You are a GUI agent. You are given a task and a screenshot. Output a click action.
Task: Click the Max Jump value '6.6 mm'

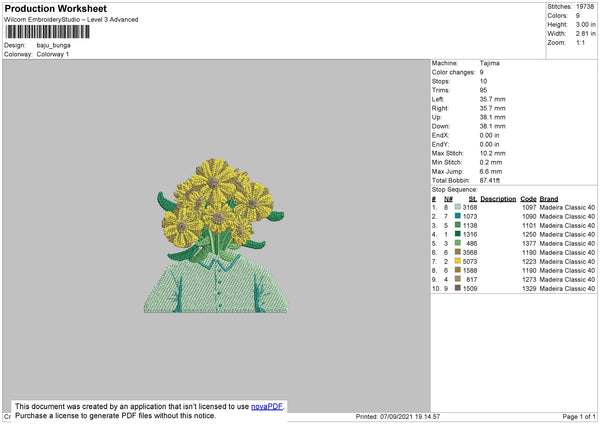491,171
